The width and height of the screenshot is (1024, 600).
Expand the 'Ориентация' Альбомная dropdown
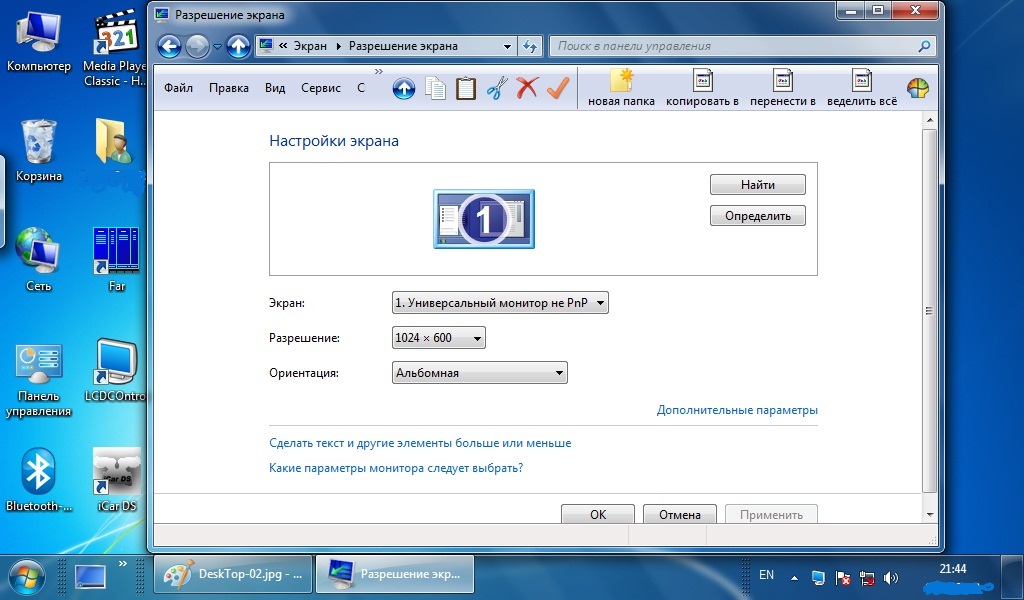[x=480, y=373]
